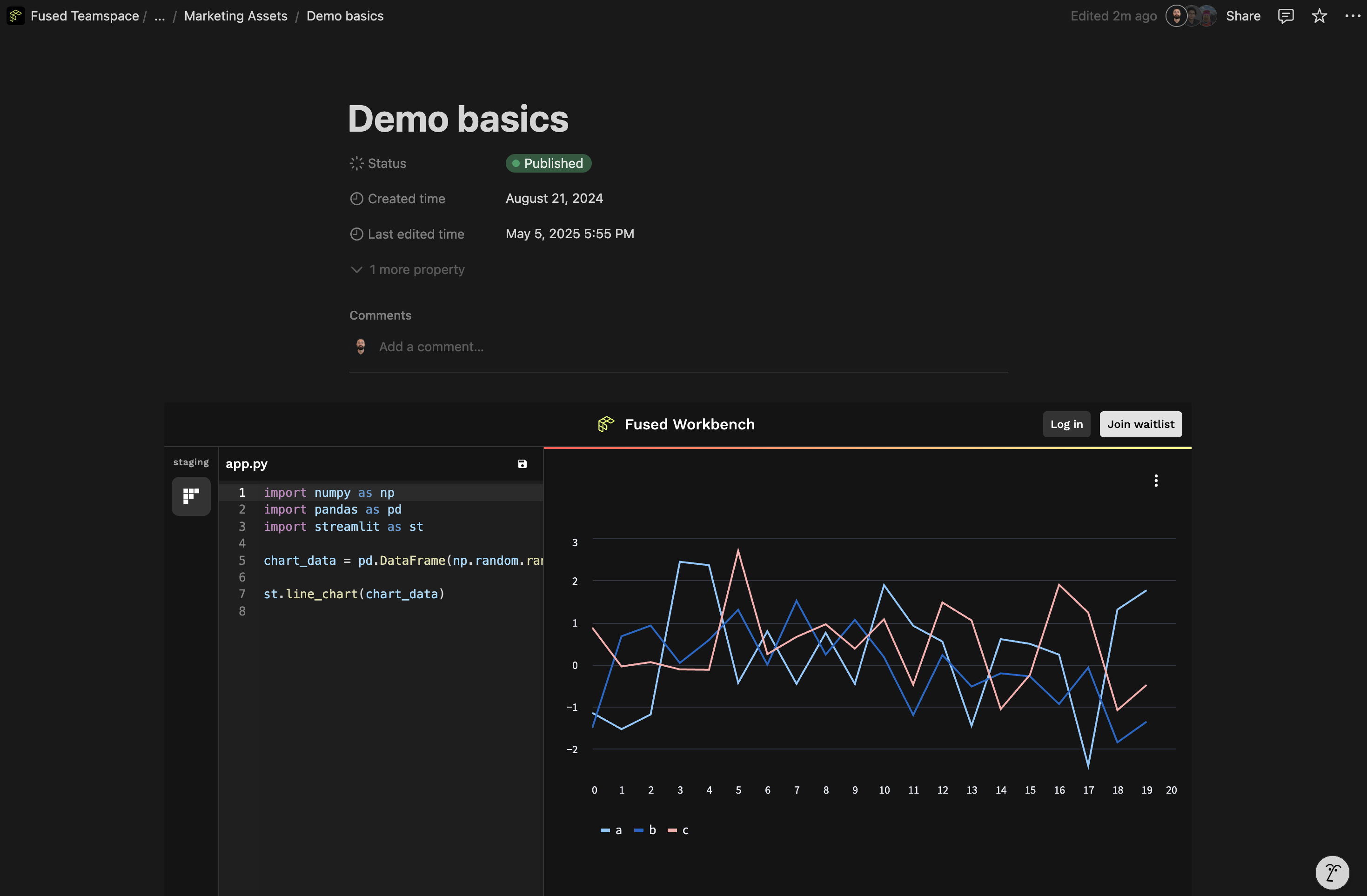Click line number 8 in editor
1367x896 pixels.
(242, 611)
